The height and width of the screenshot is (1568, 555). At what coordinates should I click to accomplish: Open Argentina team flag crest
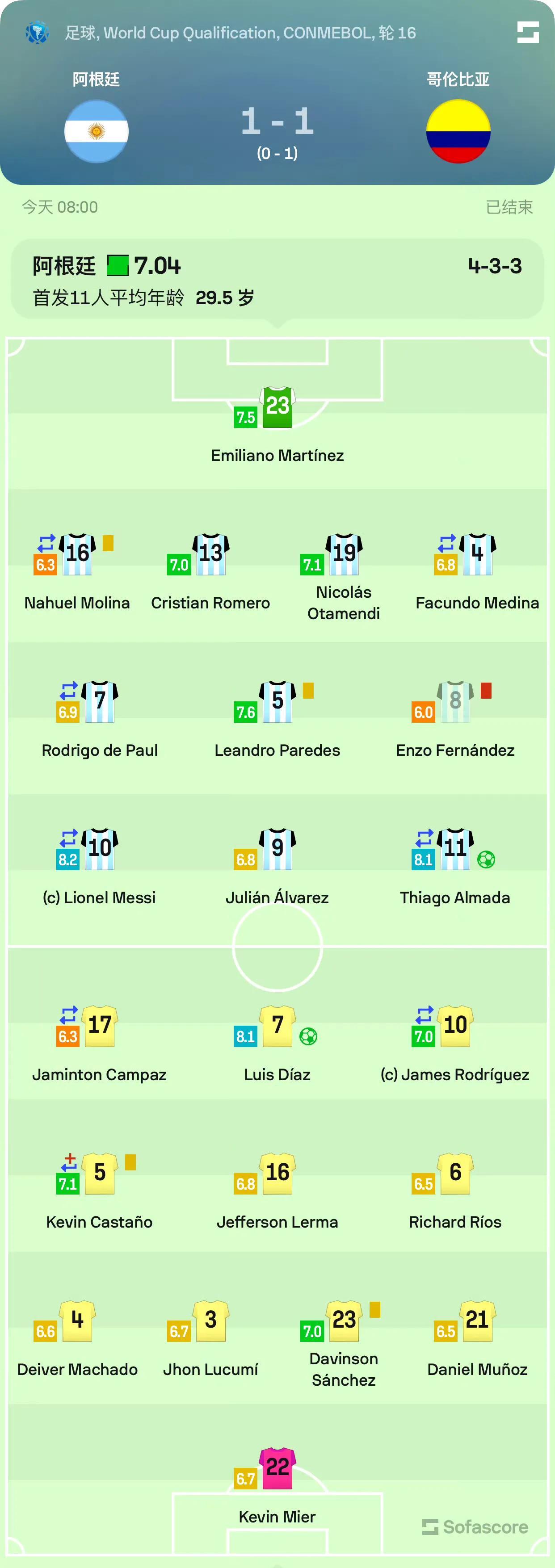(96, 131)
